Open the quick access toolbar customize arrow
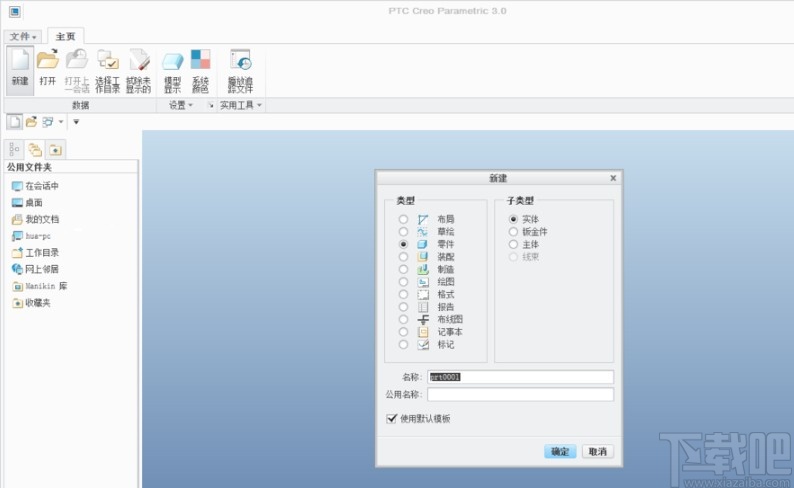 tap(76, 121)
